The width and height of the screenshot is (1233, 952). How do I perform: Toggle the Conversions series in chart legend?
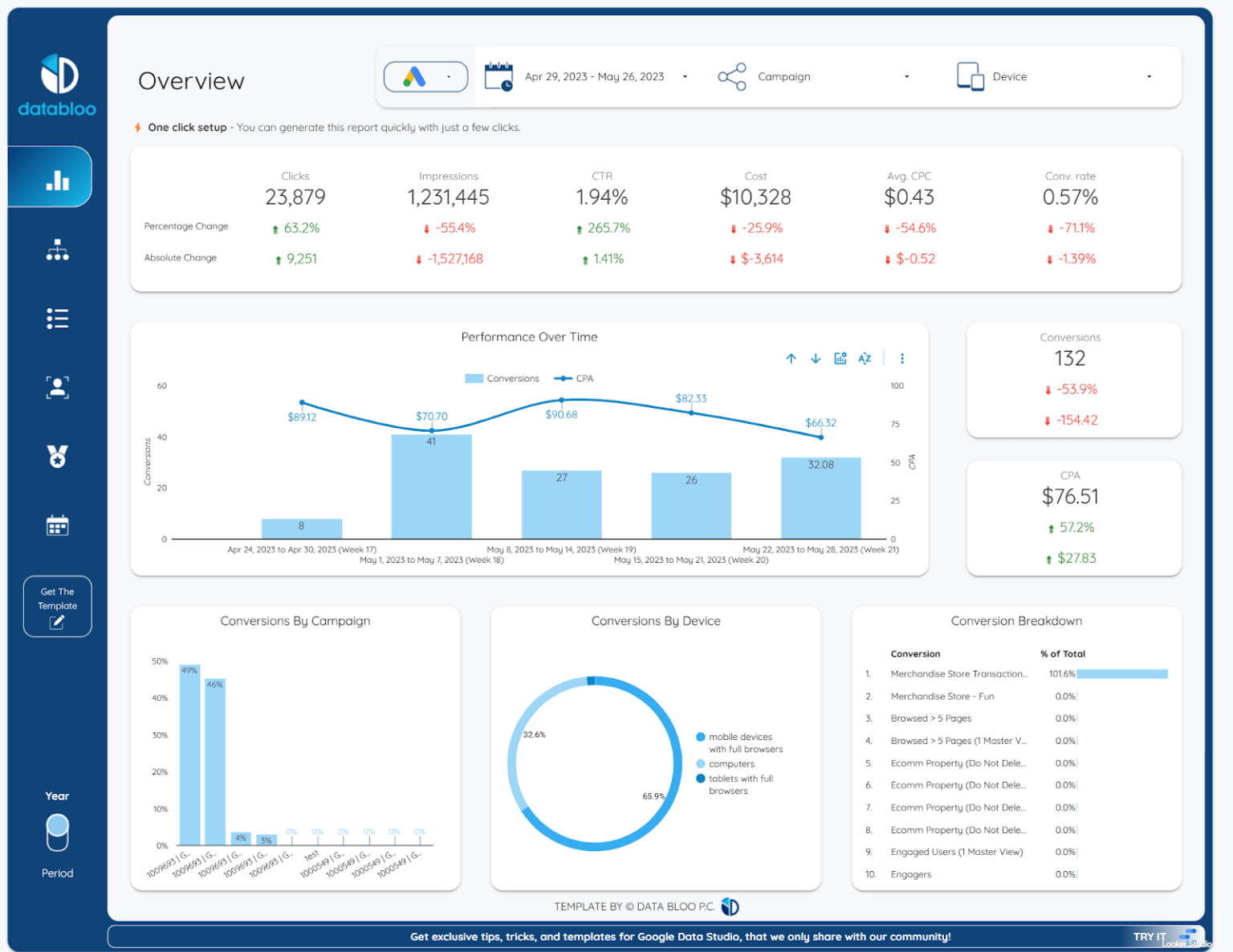click(x=502, y=379)
